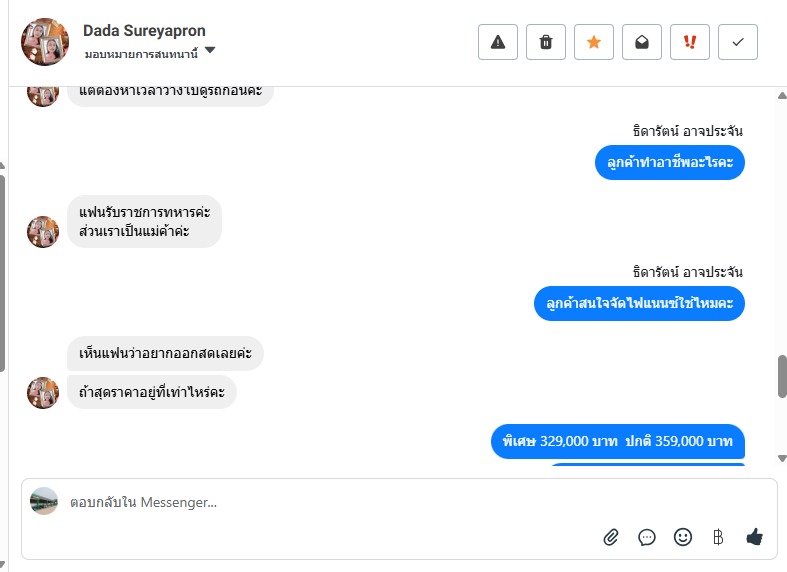Mark conversation as unread with envelope icon

642,42
